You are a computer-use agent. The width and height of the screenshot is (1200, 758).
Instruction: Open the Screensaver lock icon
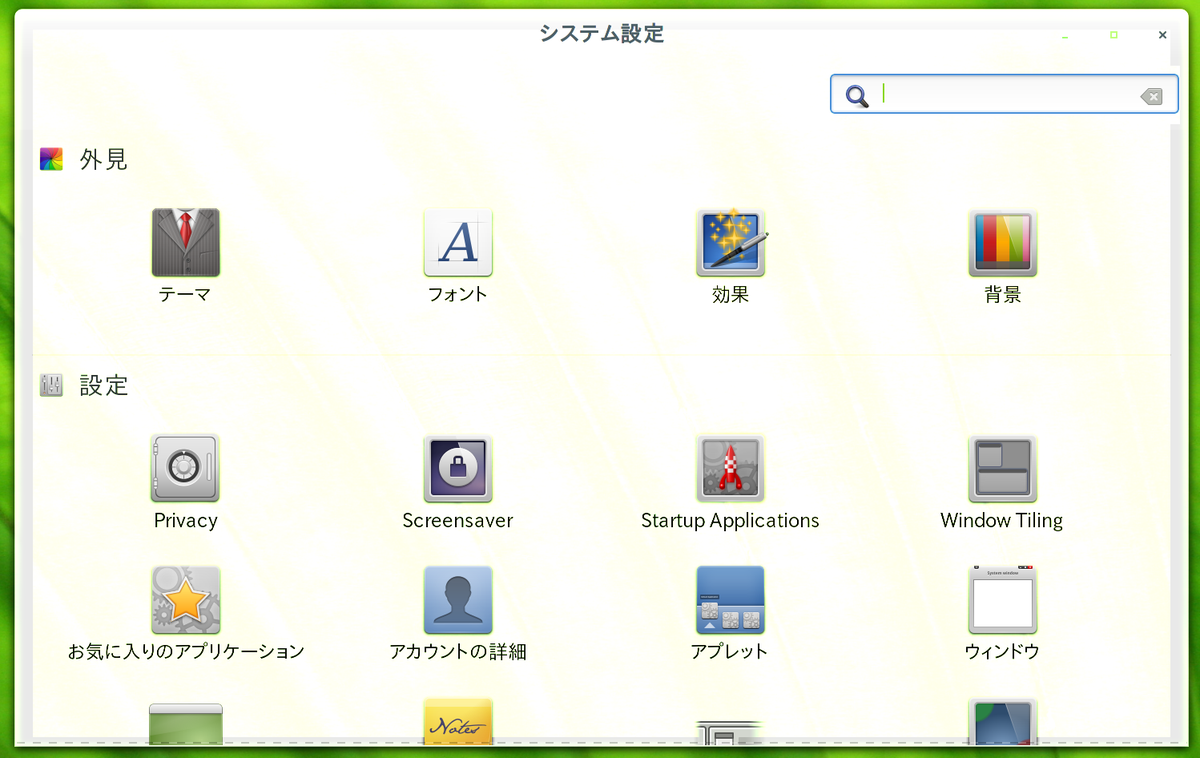458,468
